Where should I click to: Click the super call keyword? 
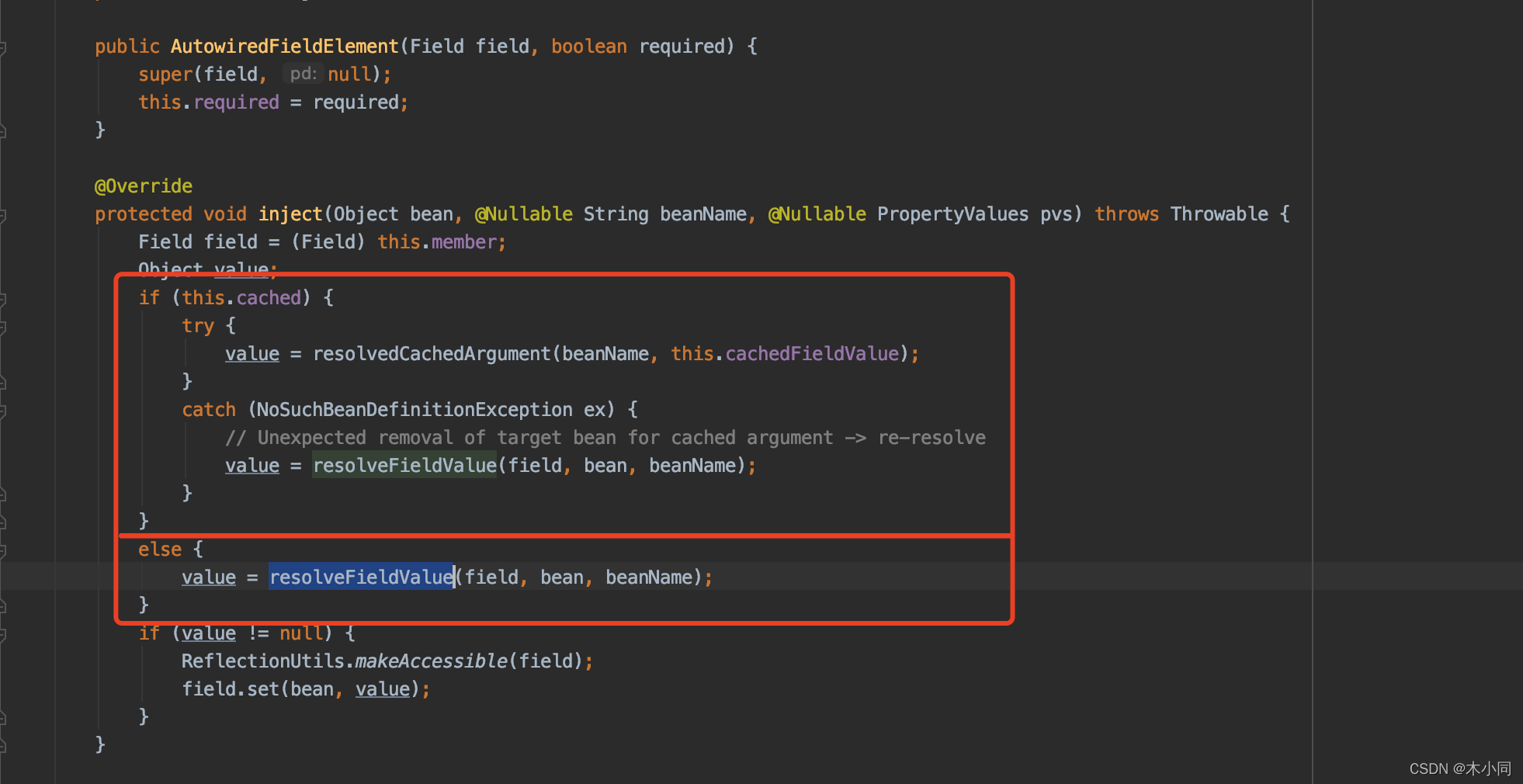click(165, 75)
